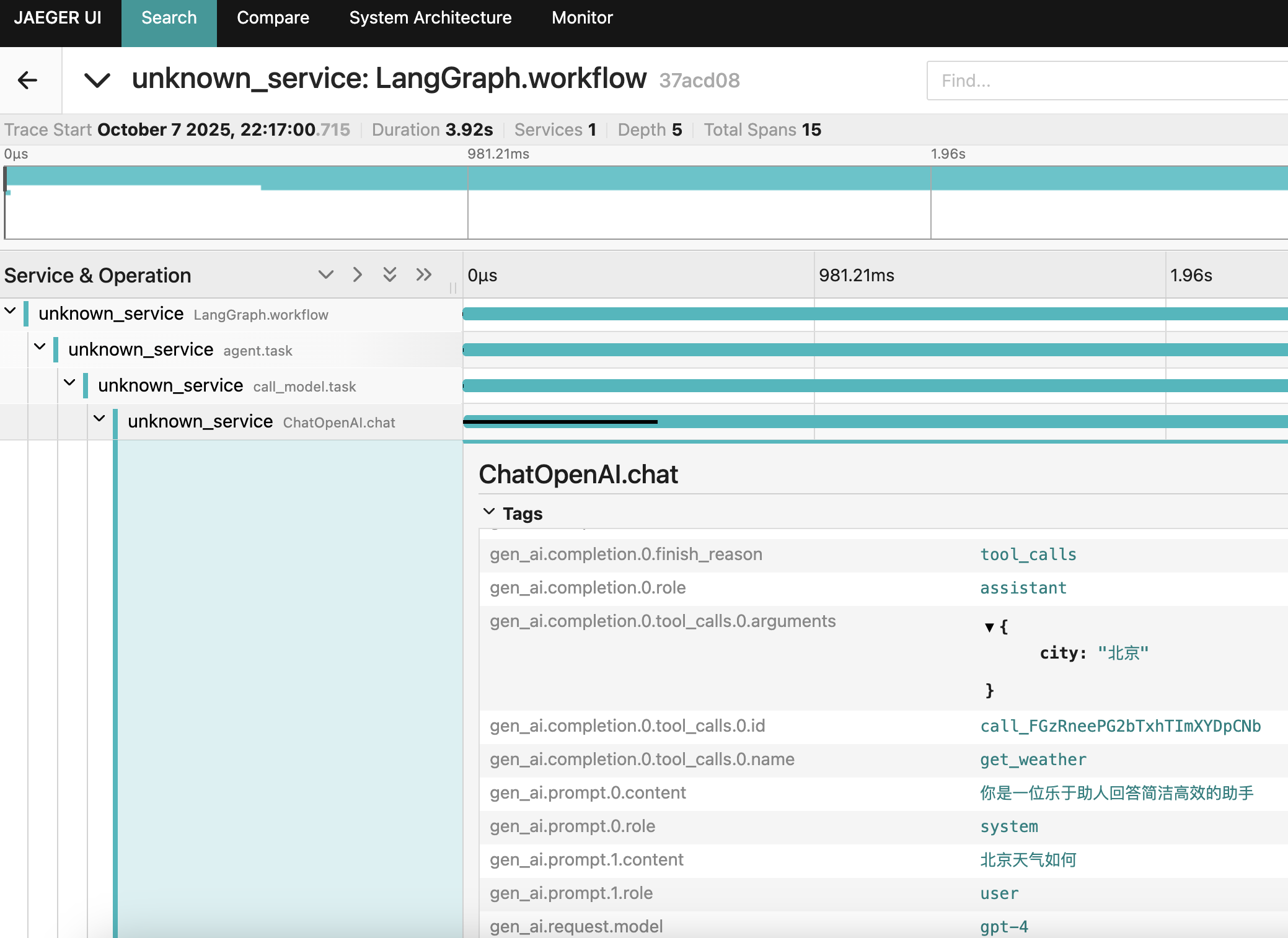
Task: Click the back arrow icon
Action: (x=28, y=80)
